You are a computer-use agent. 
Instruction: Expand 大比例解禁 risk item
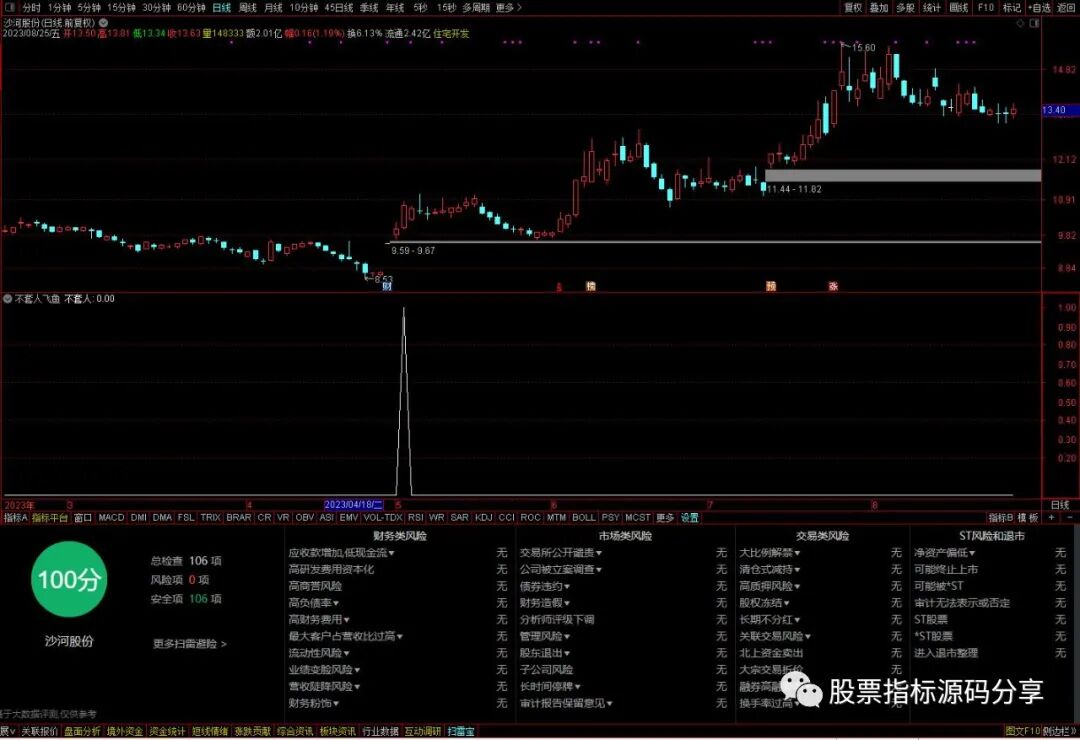point(770,553)
